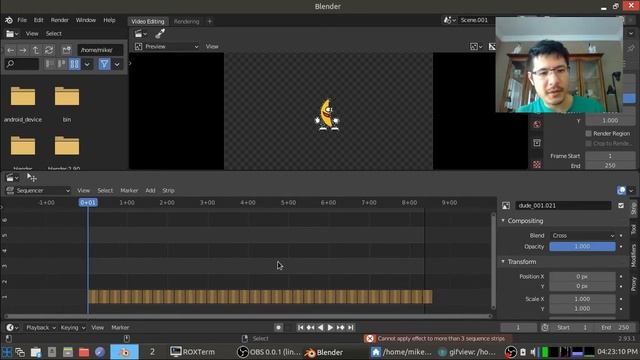This screenshot has width=640, height=360.
Task: Click the Scale X value field
Action: click(582, 299)
